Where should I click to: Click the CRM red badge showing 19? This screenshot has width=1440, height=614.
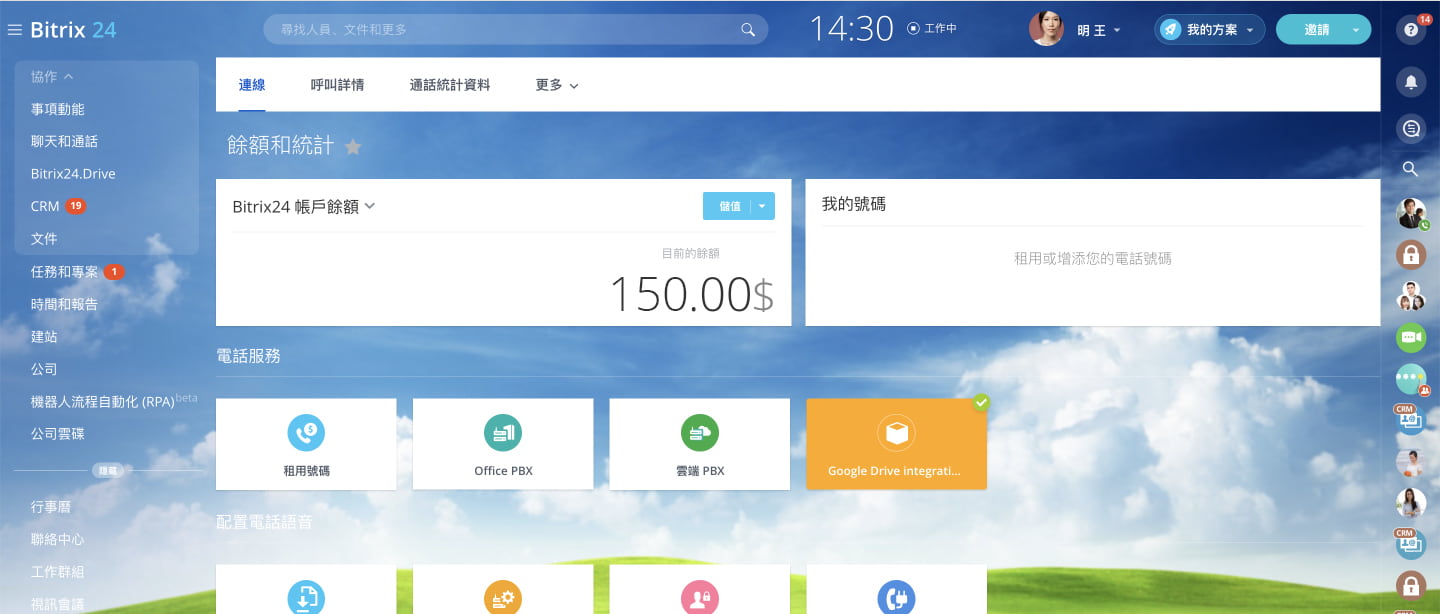76,206
